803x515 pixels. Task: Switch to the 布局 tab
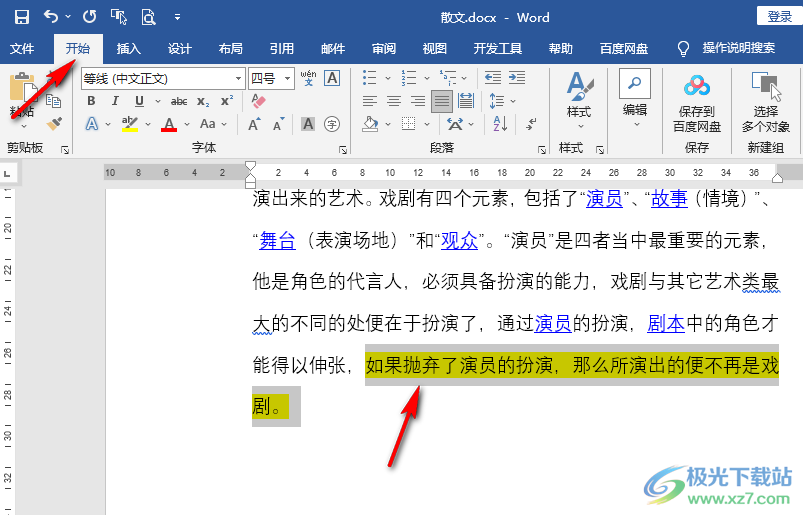coord(230,49)
